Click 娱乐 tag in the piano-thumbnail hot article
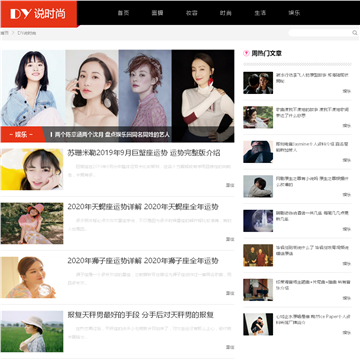 click(347, 298)
